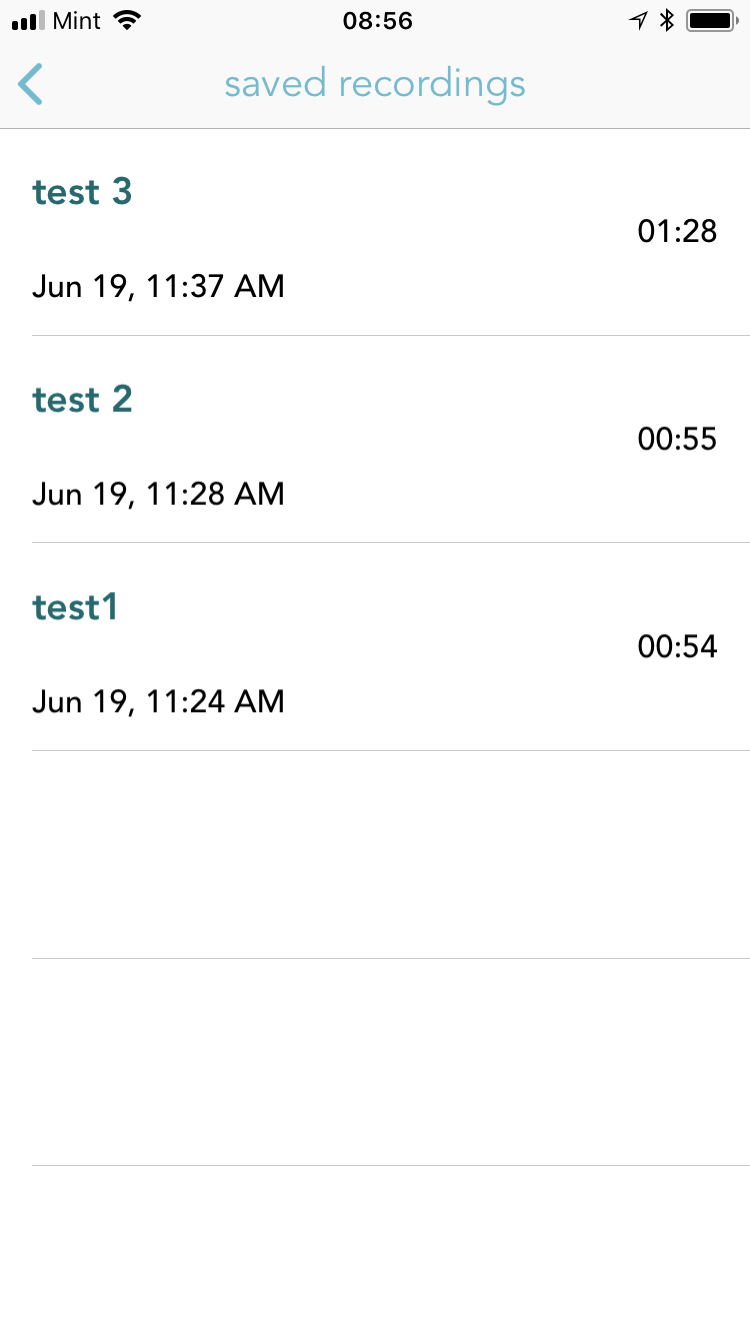Tap the 08:56 status bar clock
Screen dimensions: 750x1334
pyautogui.click(x=377, y=21)
